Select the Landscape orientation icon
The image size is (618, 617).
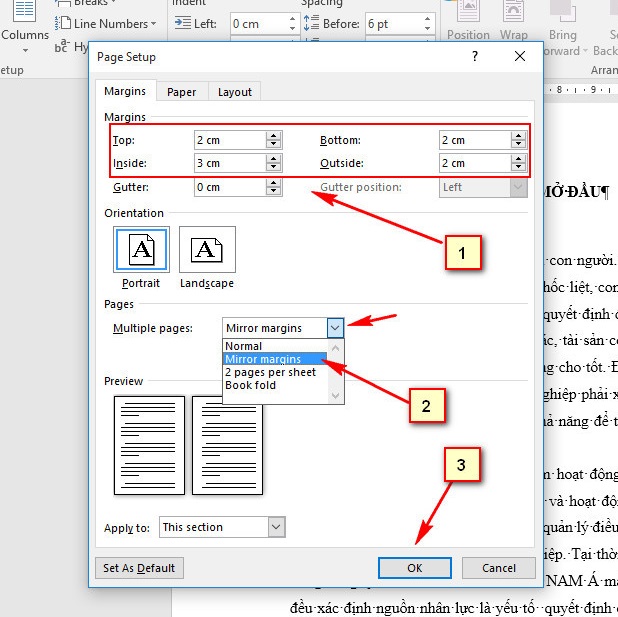[207, 249]
